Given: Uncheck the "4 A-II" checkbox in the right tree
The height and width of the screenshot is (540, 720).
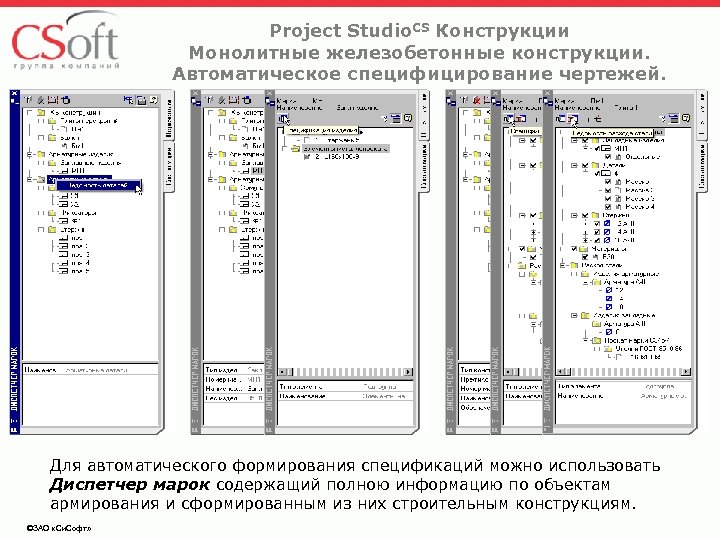Looking at the screenshot, I should coord(597,232).
